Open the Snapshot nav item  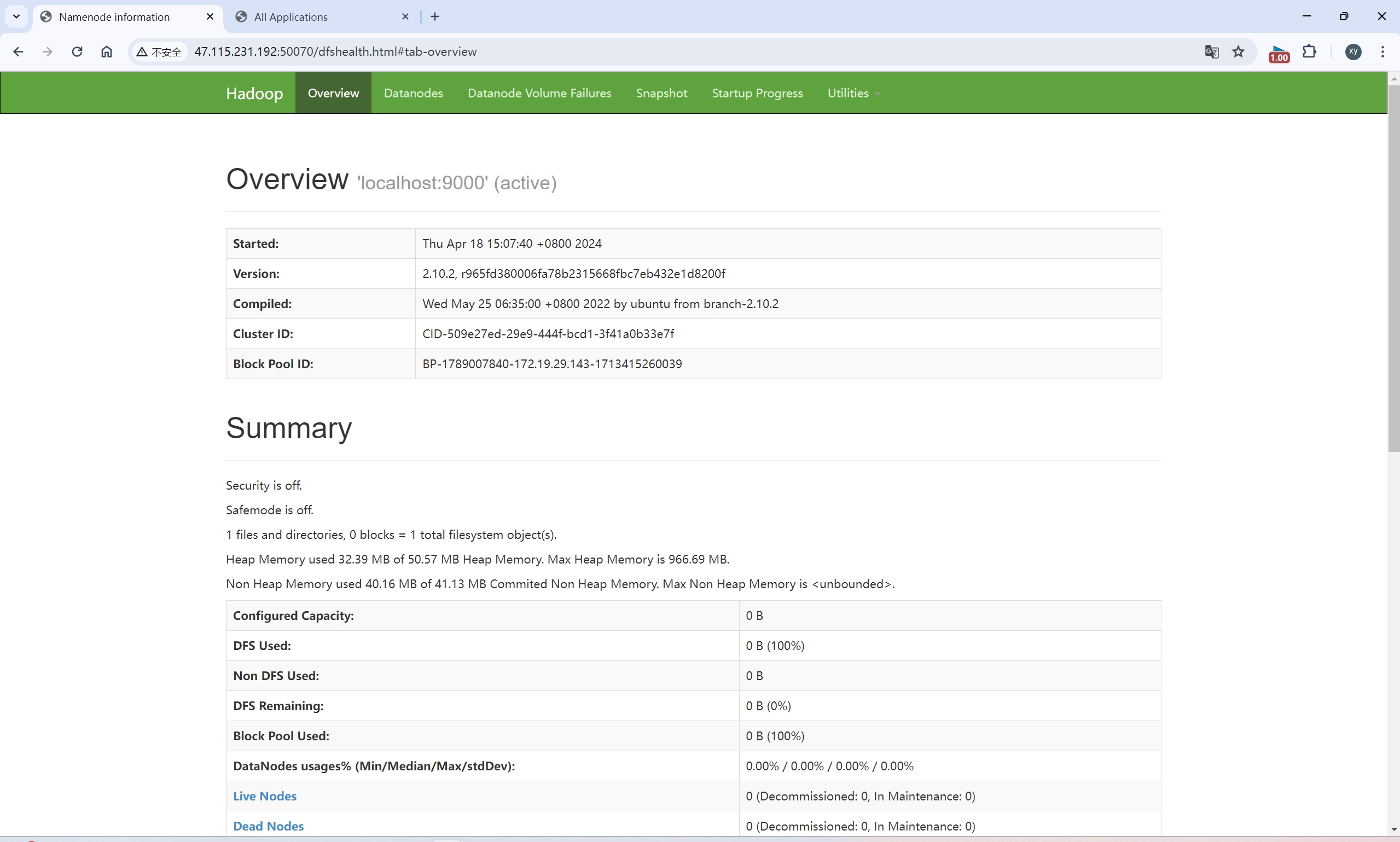coord(661,93)
